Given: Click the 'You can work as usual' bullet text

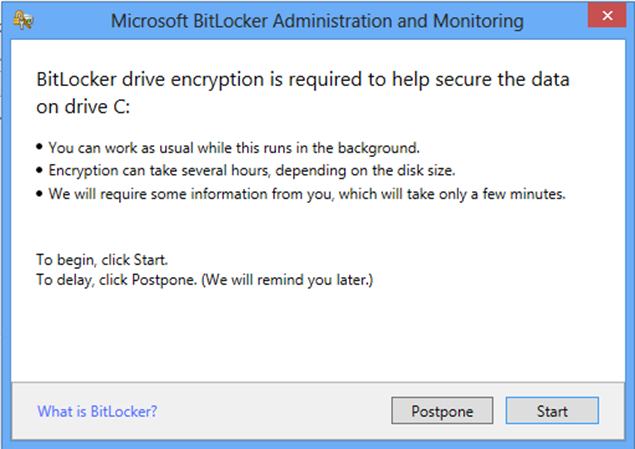Looking at the screenshot, I should pyautogui.click(x=234, y=148).
